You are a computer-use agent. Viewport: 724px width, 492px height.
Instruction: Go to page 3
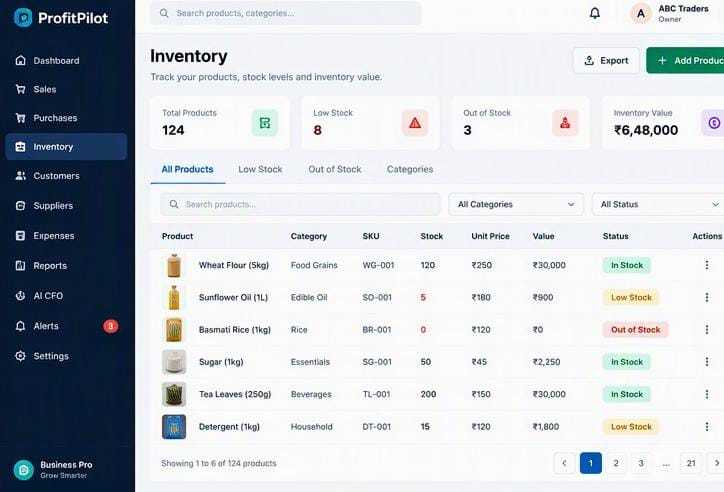coord(641,463)
